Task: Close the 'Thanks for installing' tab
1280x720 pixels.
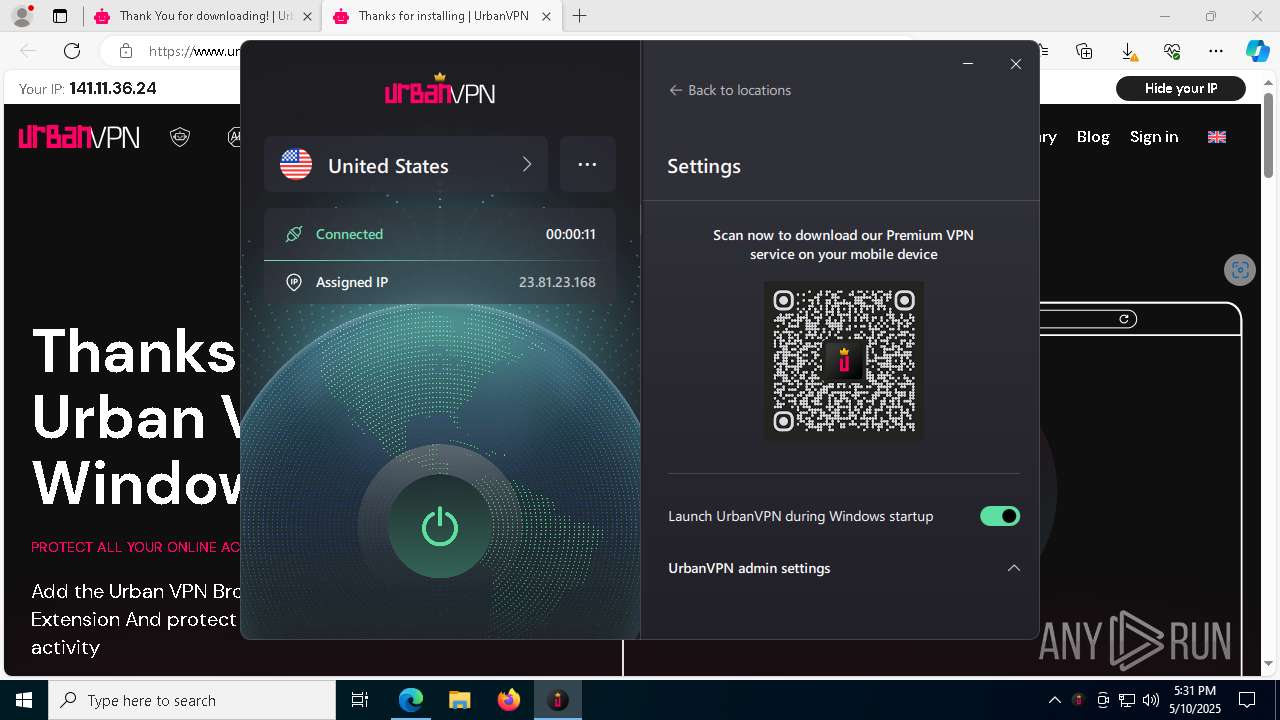Action: 547,16
